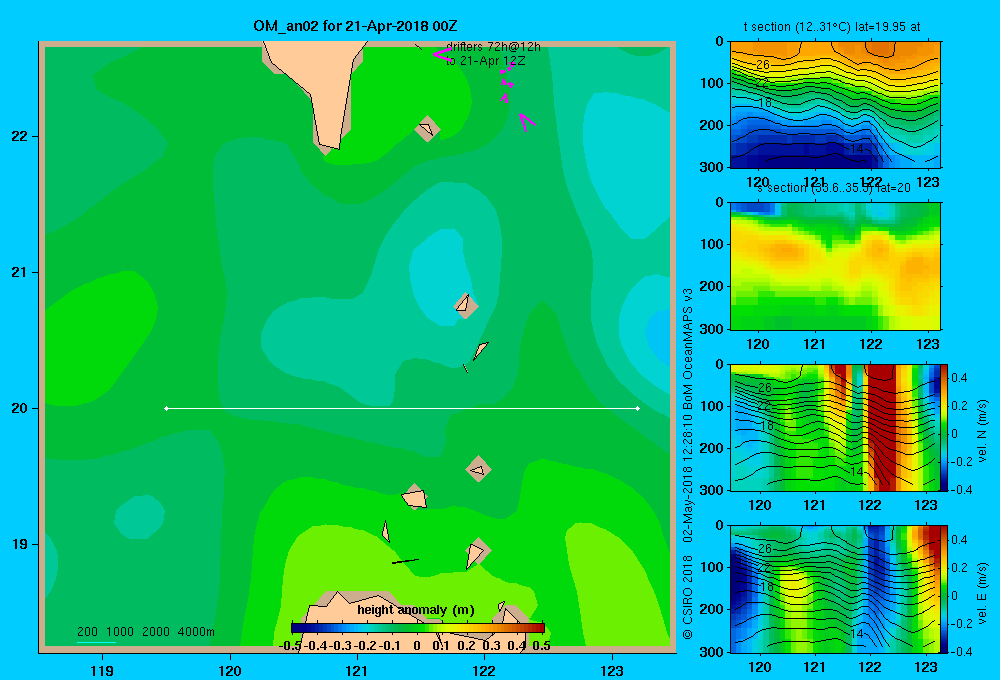
Task: Click the bathymetry scale '200 1000 2000 4000m'
Action: pyautogui.click(x=145, y=632)
